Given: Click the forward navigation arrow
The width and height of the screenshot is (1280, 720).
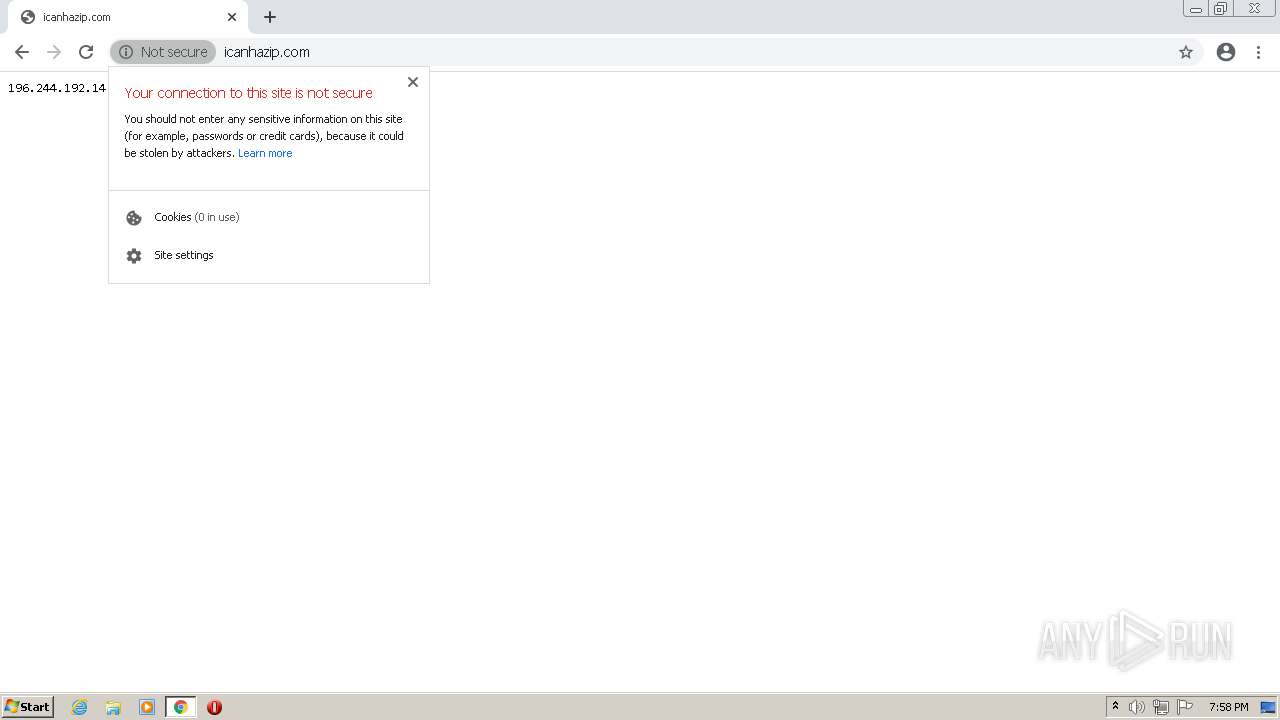Looking at the screenshot, I should coord(54,52).
